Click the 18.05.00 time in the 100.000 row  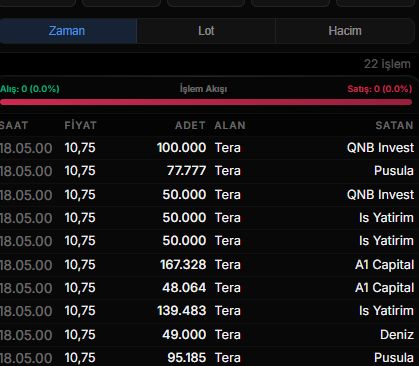click(x=26, y=148)
